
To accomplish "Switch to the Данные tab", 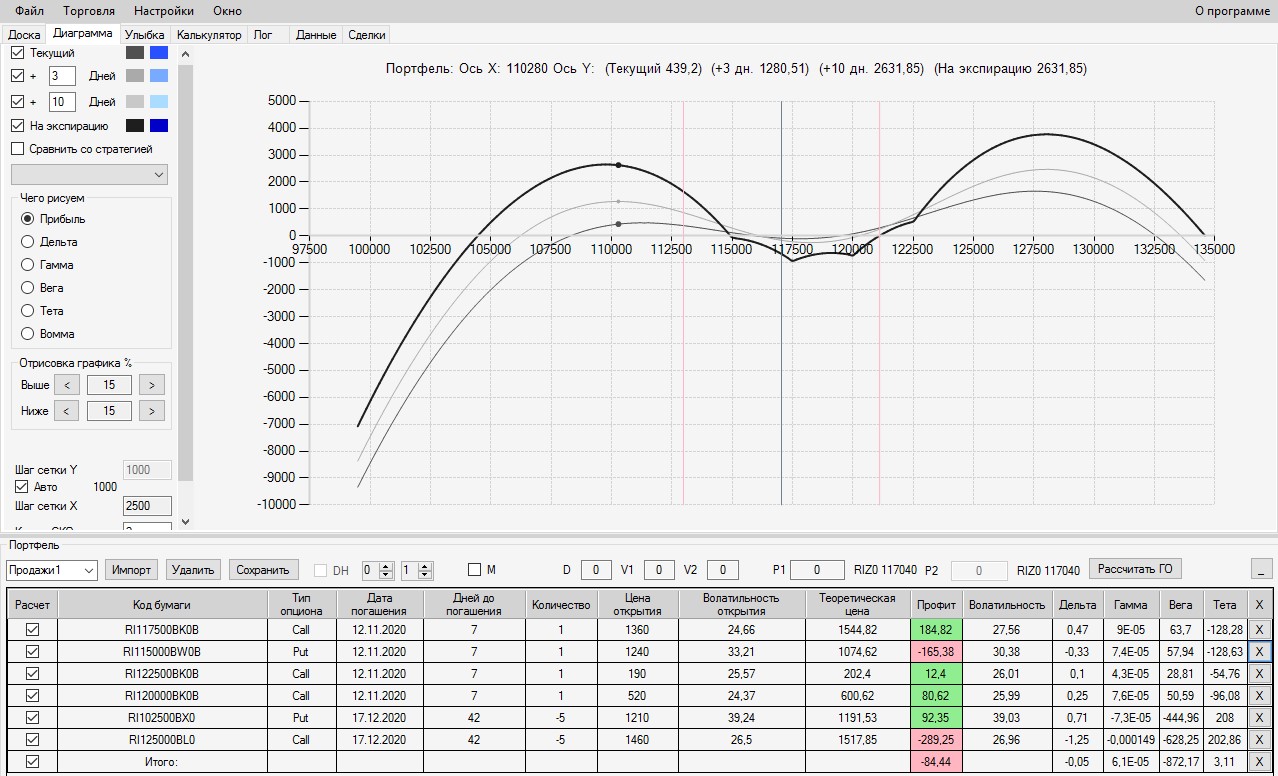I will click(x=316, y=35).
